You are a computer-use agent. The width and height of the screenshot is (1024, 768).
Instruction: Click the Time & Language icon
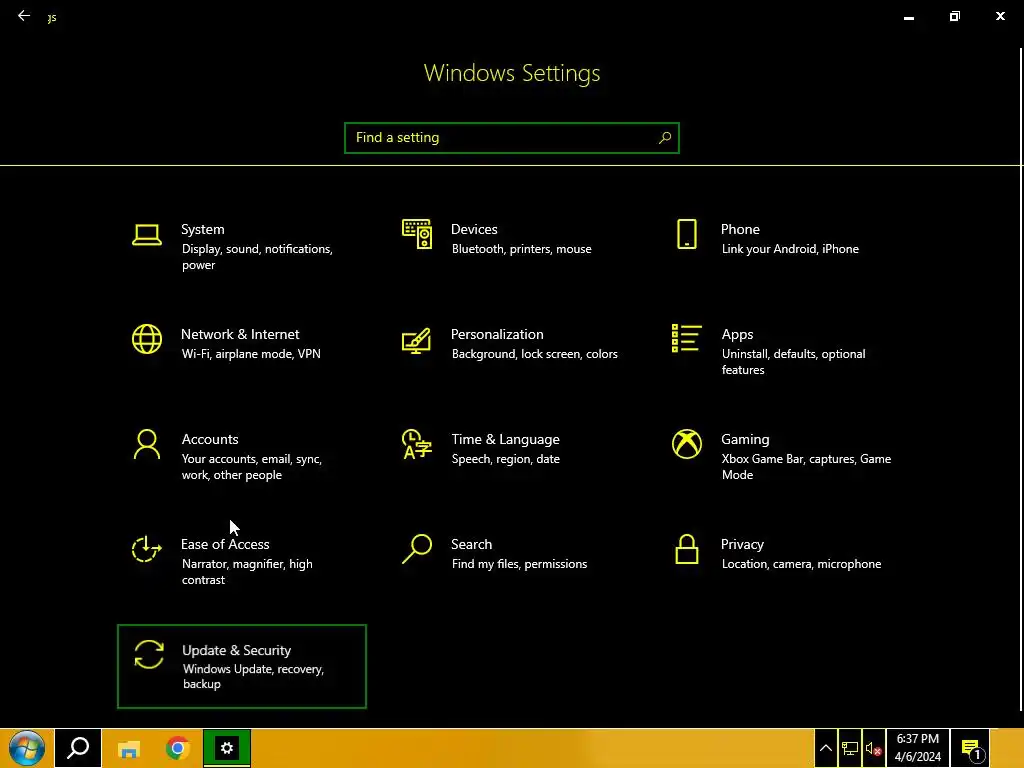coord(417,444)
